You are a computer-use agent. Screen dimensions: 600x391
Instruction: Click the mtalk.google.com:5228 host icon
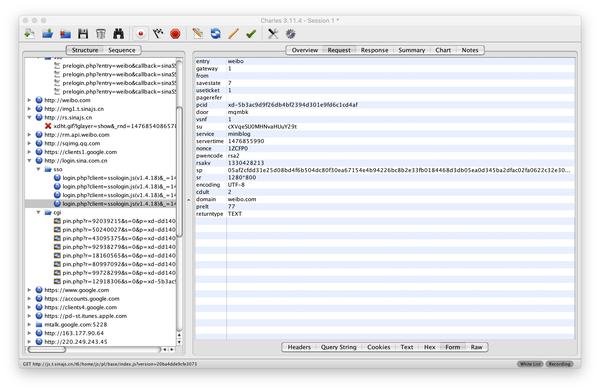coord(39,324)
